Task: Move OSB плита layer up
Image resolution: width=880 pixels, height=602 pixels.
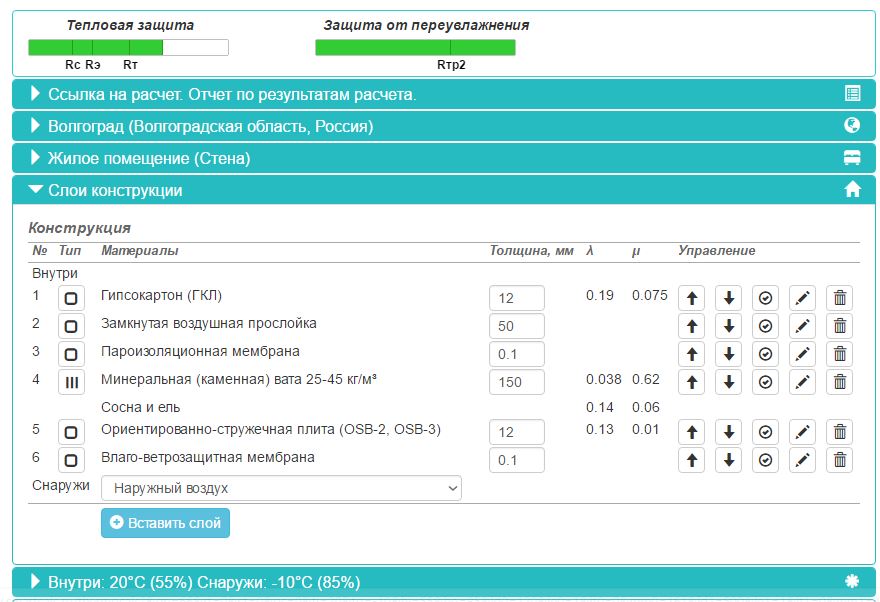Action: 691,432
